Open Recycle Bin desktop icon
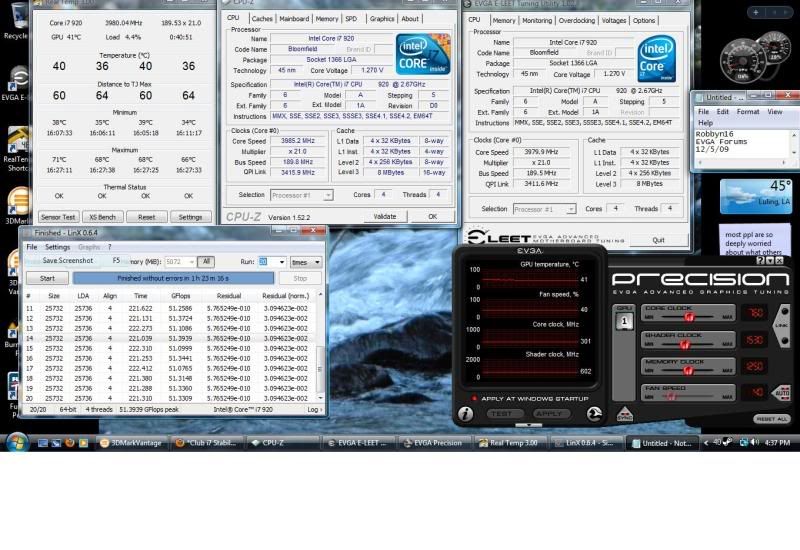 (x=14, y=22)
